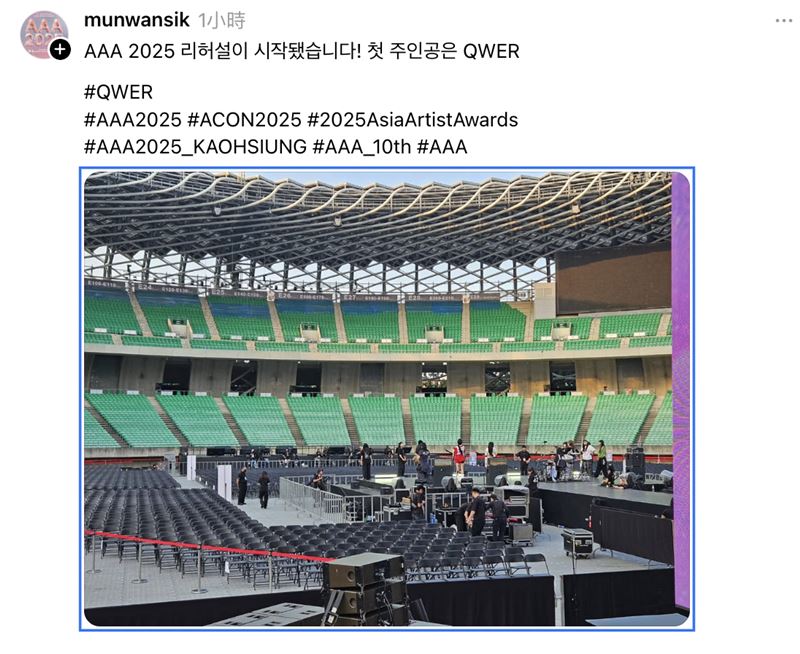Open the post's 1小時 timestamp
The width and height of the screenshot is (800, 654).
coord(221,20)
